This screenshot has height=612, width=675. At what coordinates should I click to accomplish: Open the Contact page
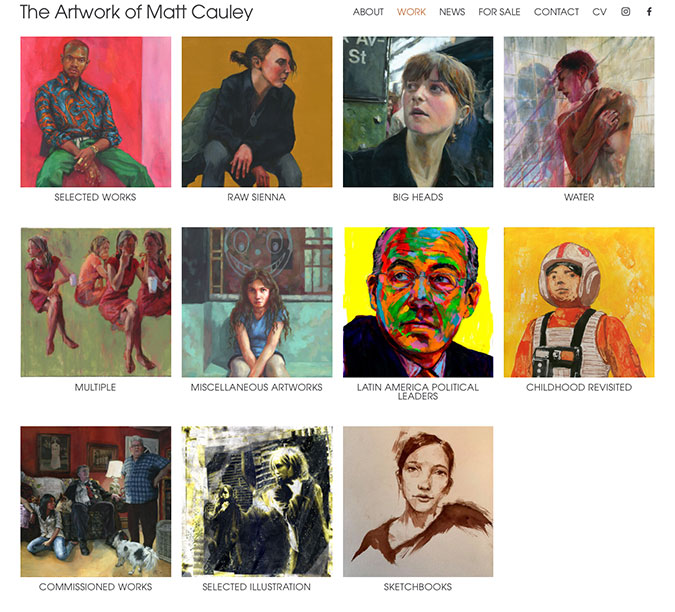(556, 12)
